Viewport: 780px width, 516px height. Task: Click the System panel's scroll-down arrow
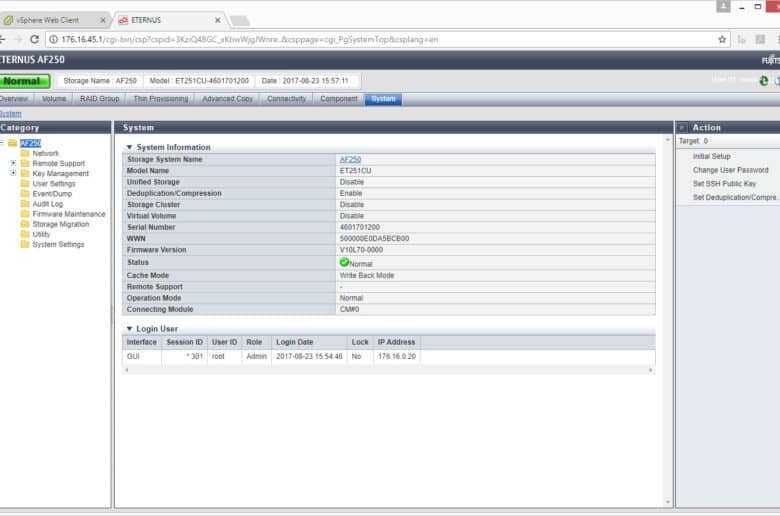click(668, 502)
